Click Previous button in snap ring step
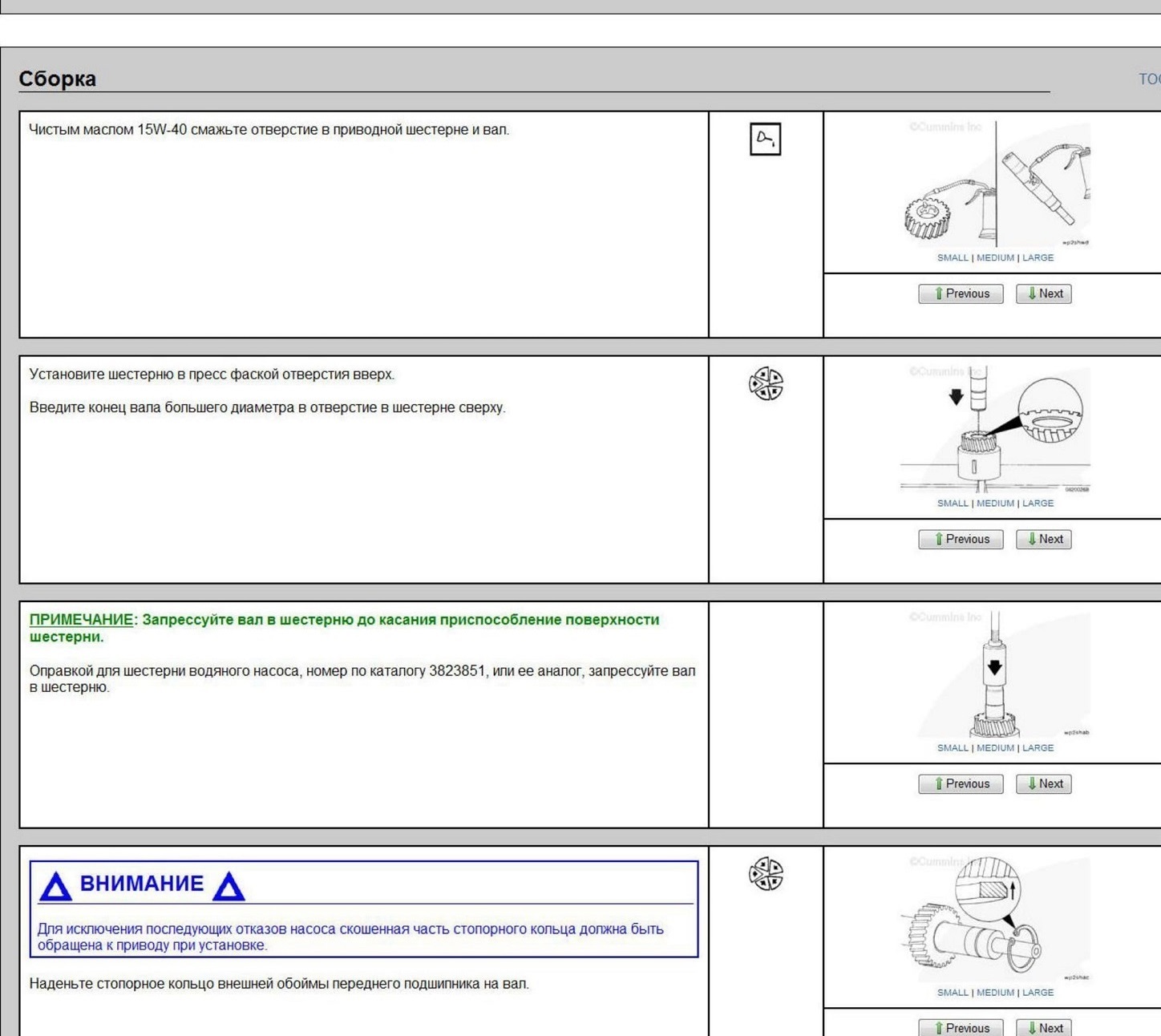Screen dimensions: 1161x1036 (x=961, y=1027)
